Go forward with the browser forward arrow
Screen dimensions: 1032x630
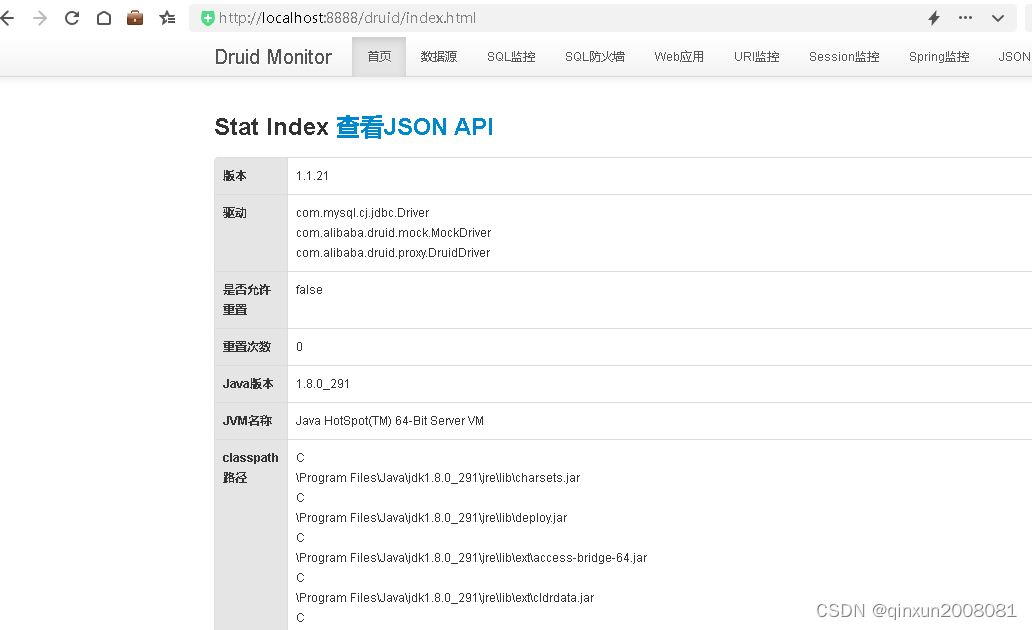click(39, 18)
